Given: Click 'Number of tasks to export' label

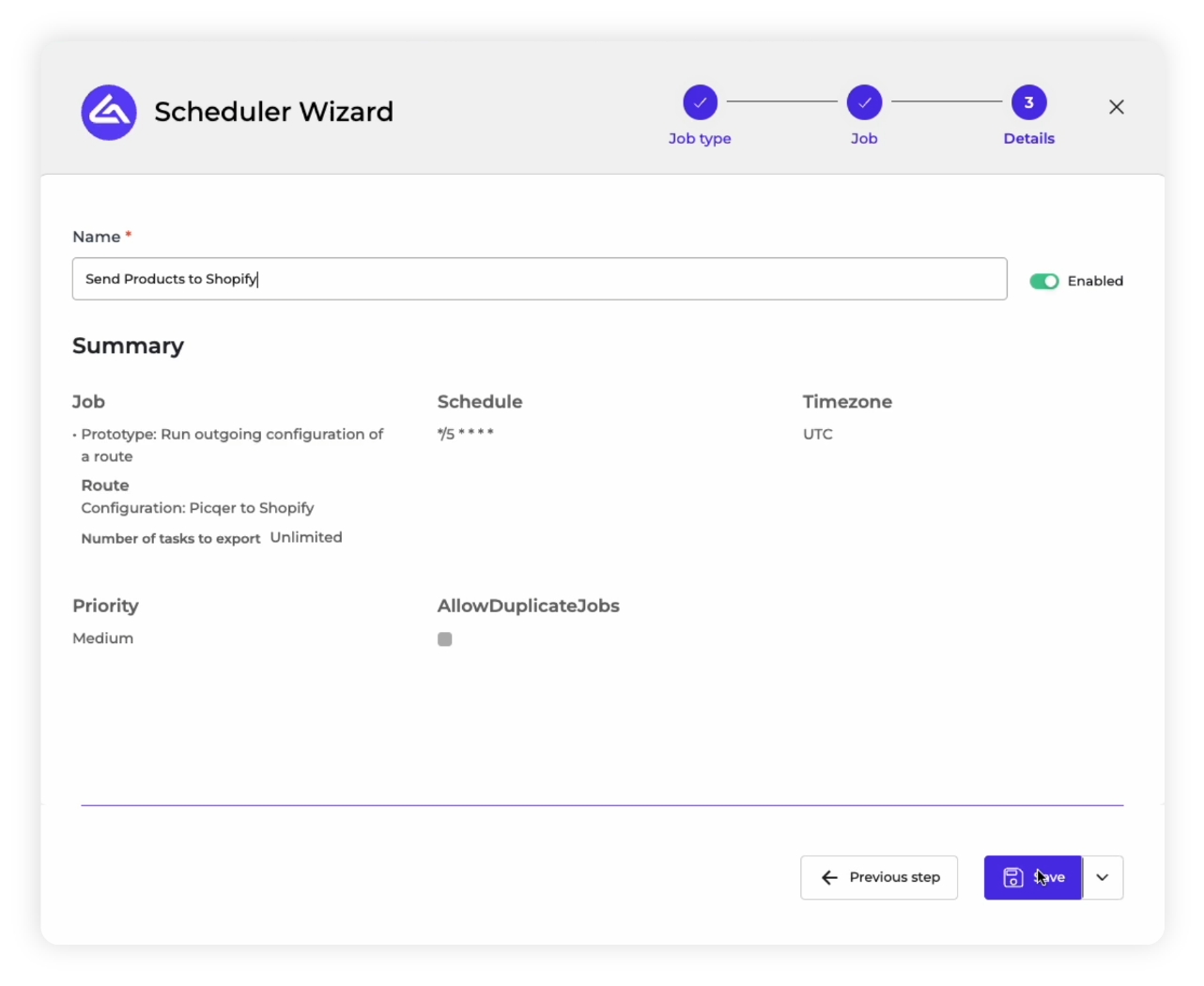Looking at the screenshot, I should click(x=170, y=539).
